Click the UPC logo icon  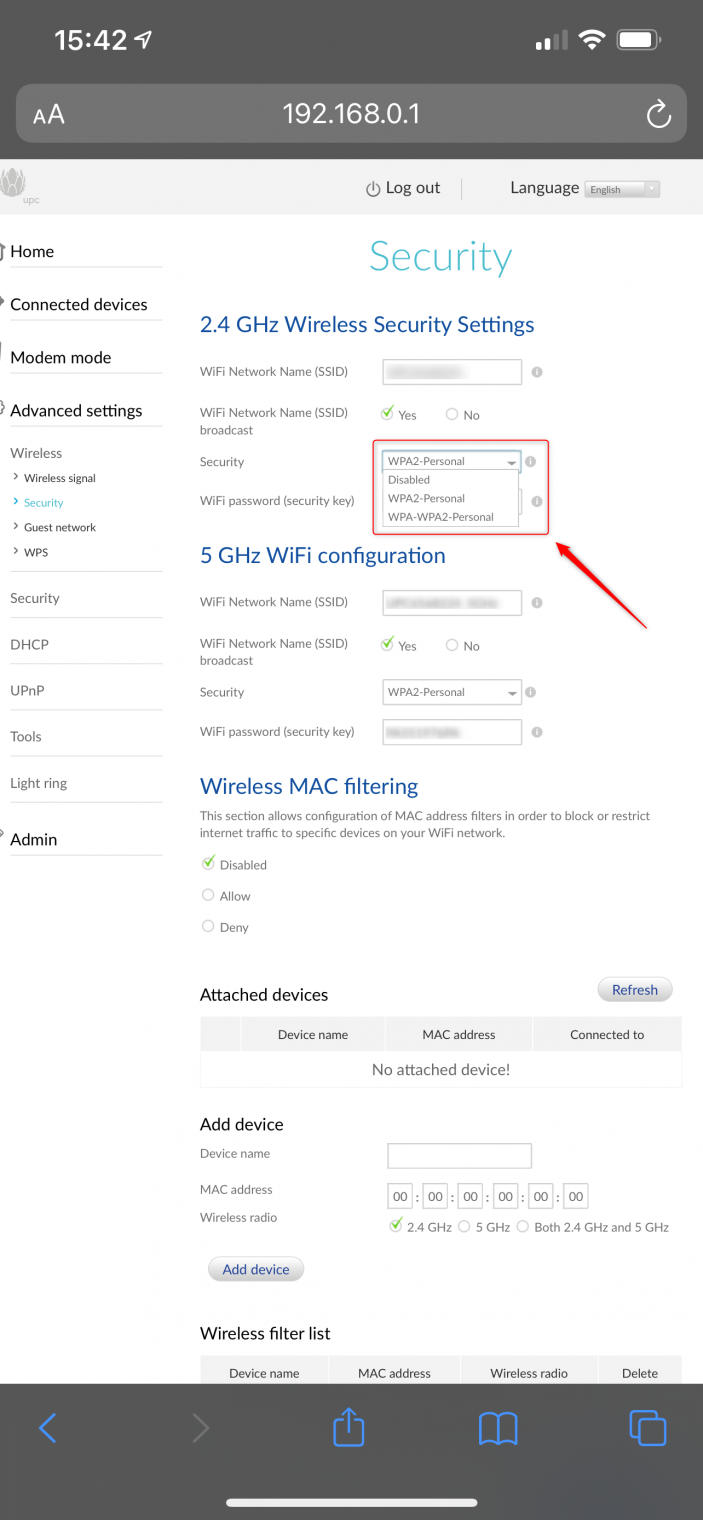coord(13,184)
